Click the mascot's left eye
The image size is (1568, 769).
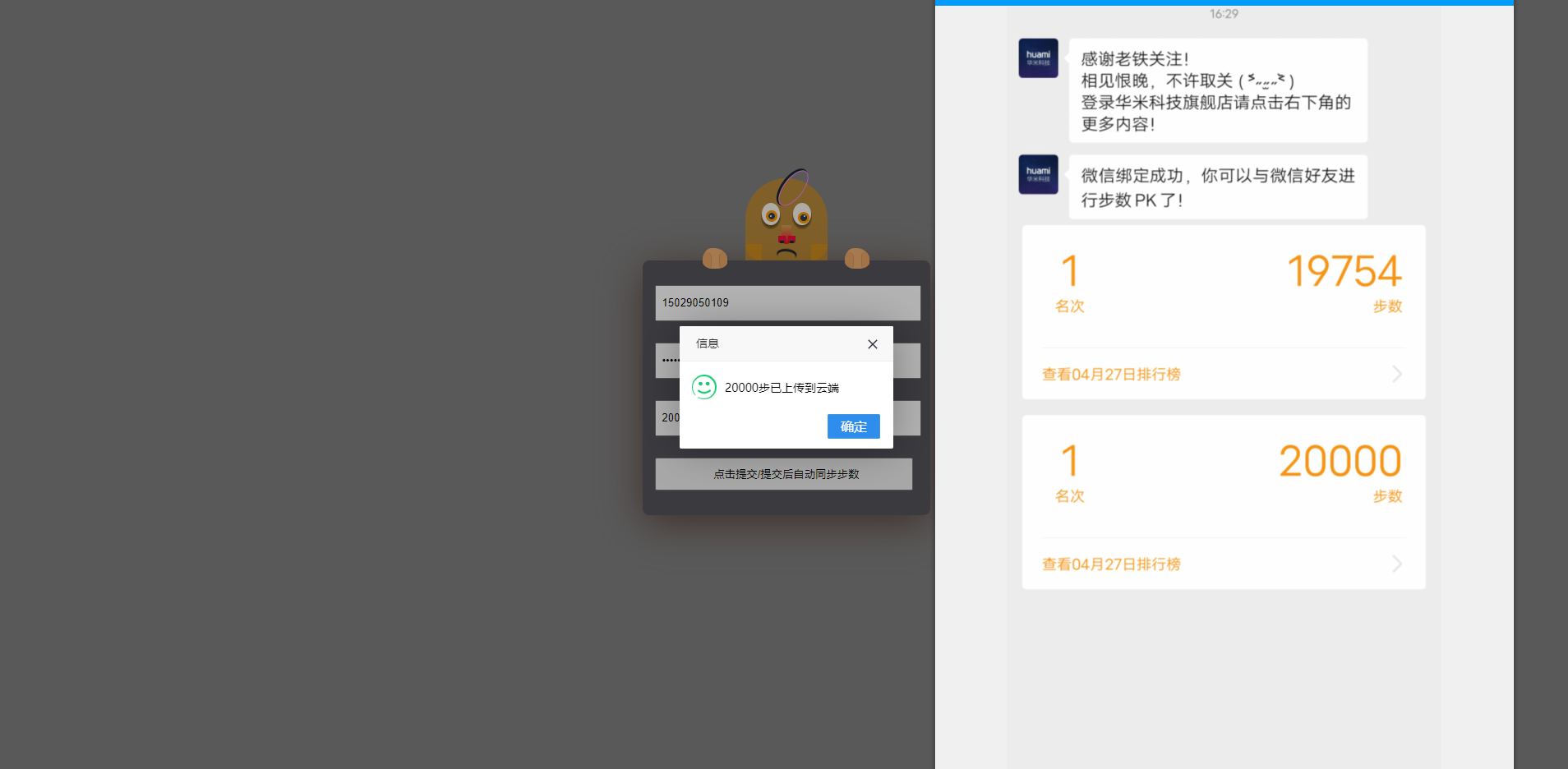(x=771, y=216)
